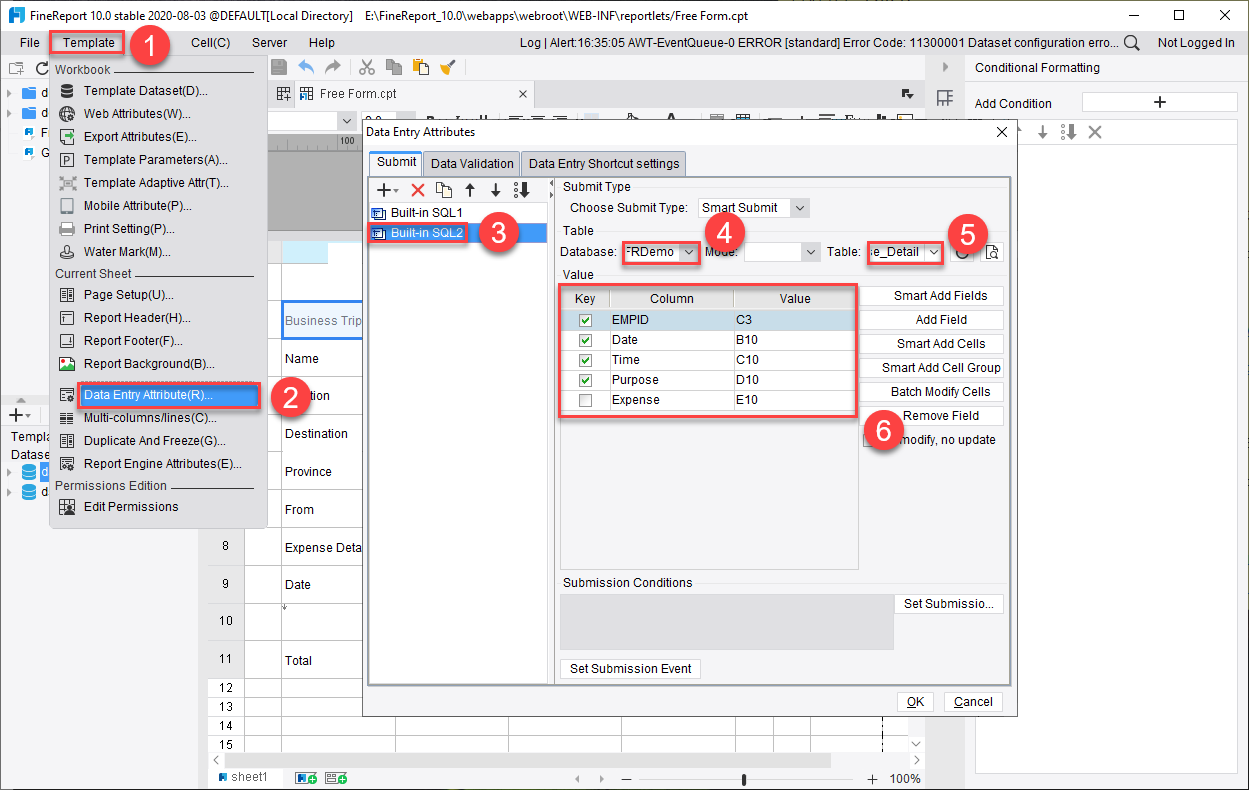Viewport: 1249px width, 790px height.
Task: Click new folder icon in file panel
Action: coord(16,68)
